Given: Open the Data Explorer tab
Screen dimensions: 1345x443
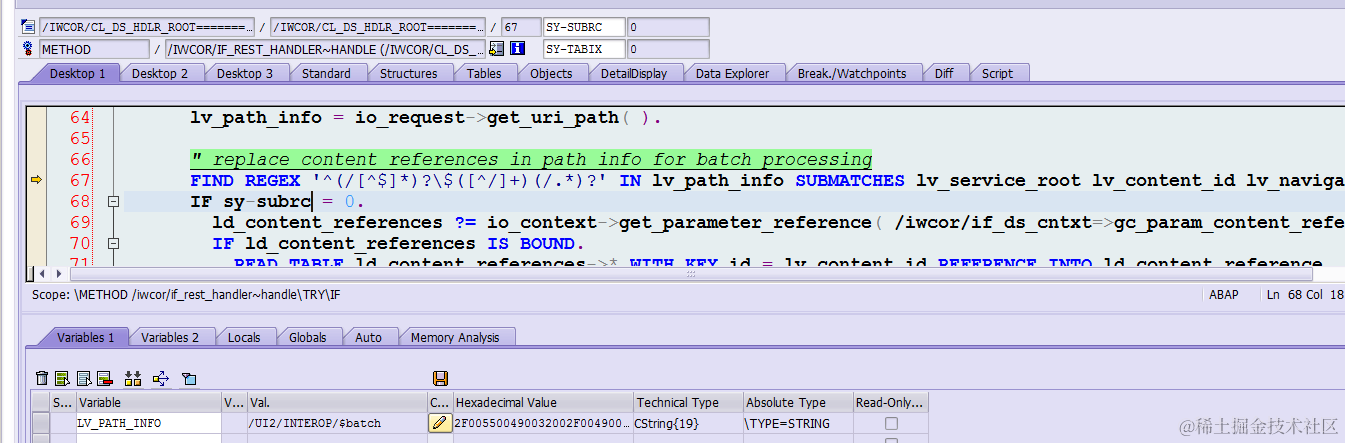Looking at the screenshot, I should [733, 73].
